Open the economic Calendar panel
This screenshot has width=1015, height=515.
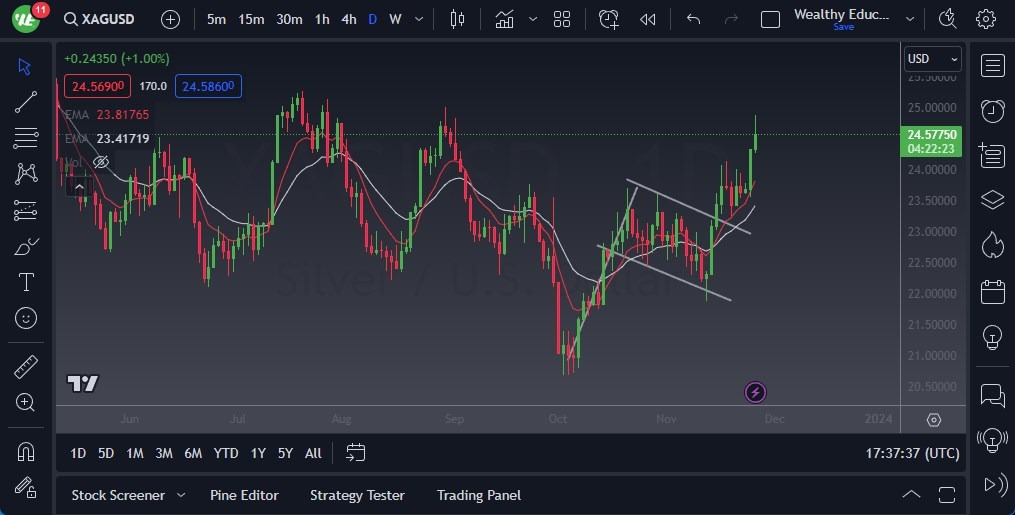(992, 292)
